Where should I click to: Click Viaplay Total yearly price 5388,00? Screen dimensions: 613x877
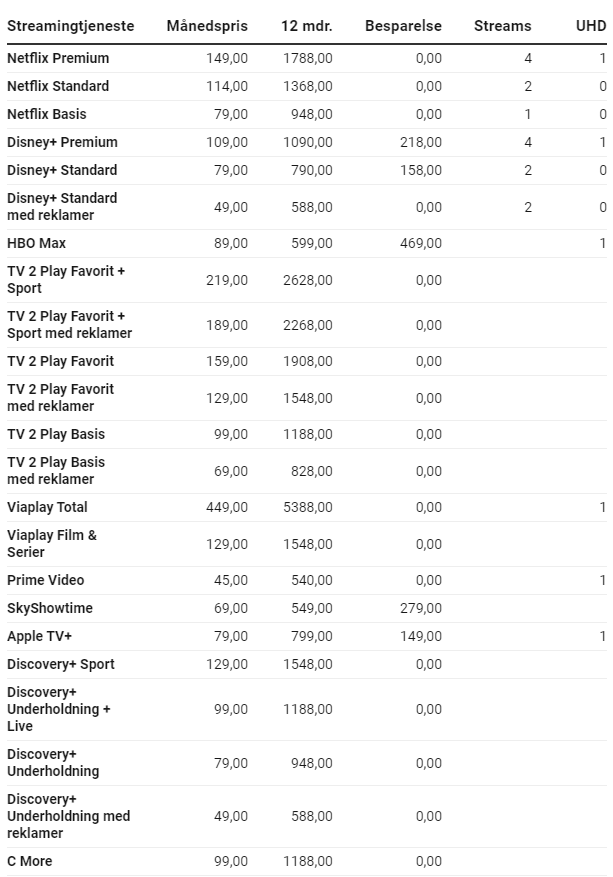click(308, 507)
